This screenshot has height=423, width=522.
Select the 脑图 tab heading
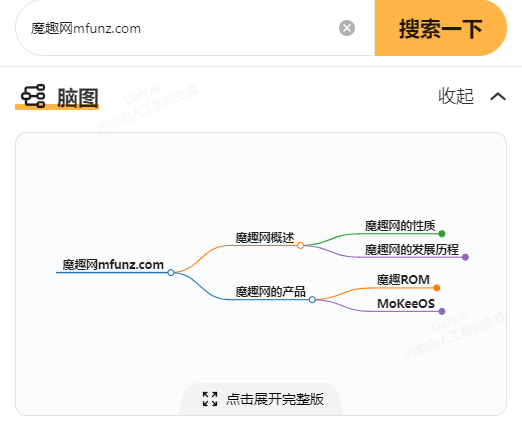78,98
